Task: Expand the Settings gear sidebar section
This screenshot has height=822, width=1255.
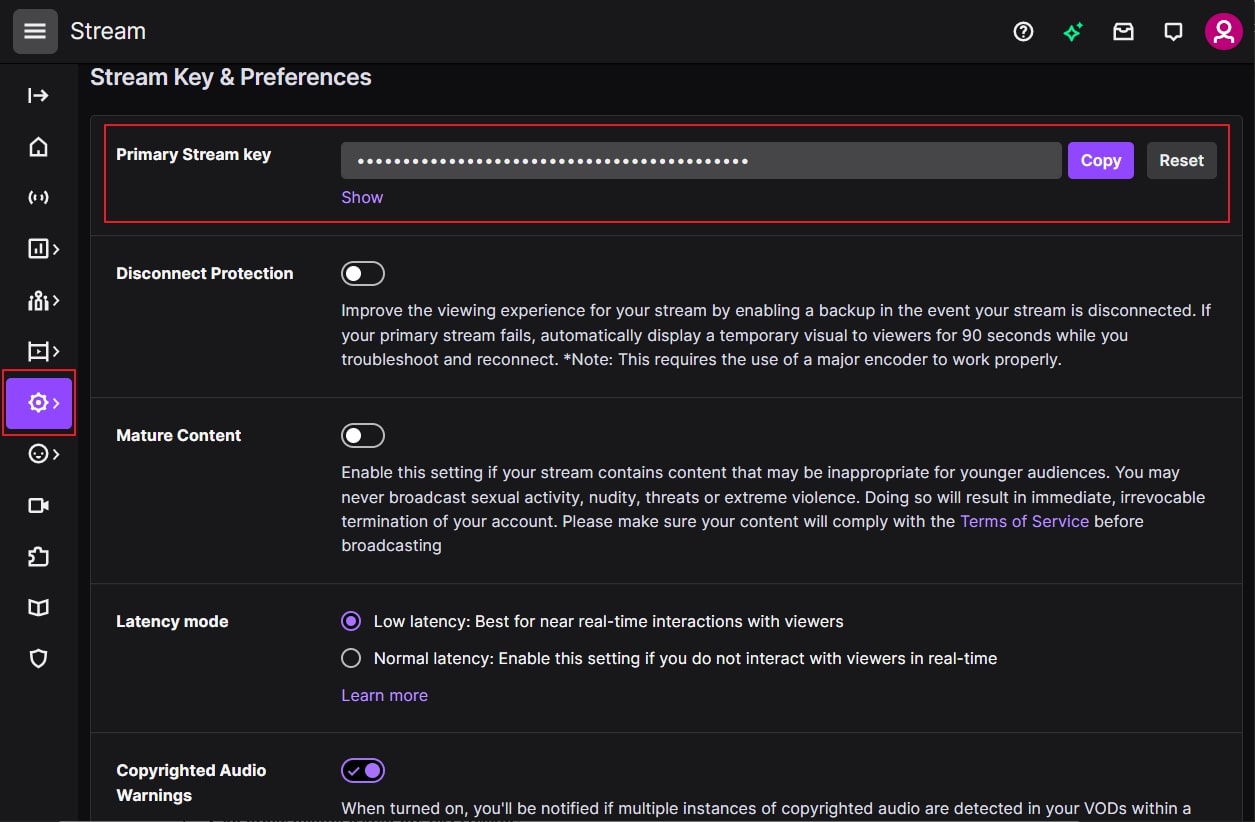Action: coord(40,403)
